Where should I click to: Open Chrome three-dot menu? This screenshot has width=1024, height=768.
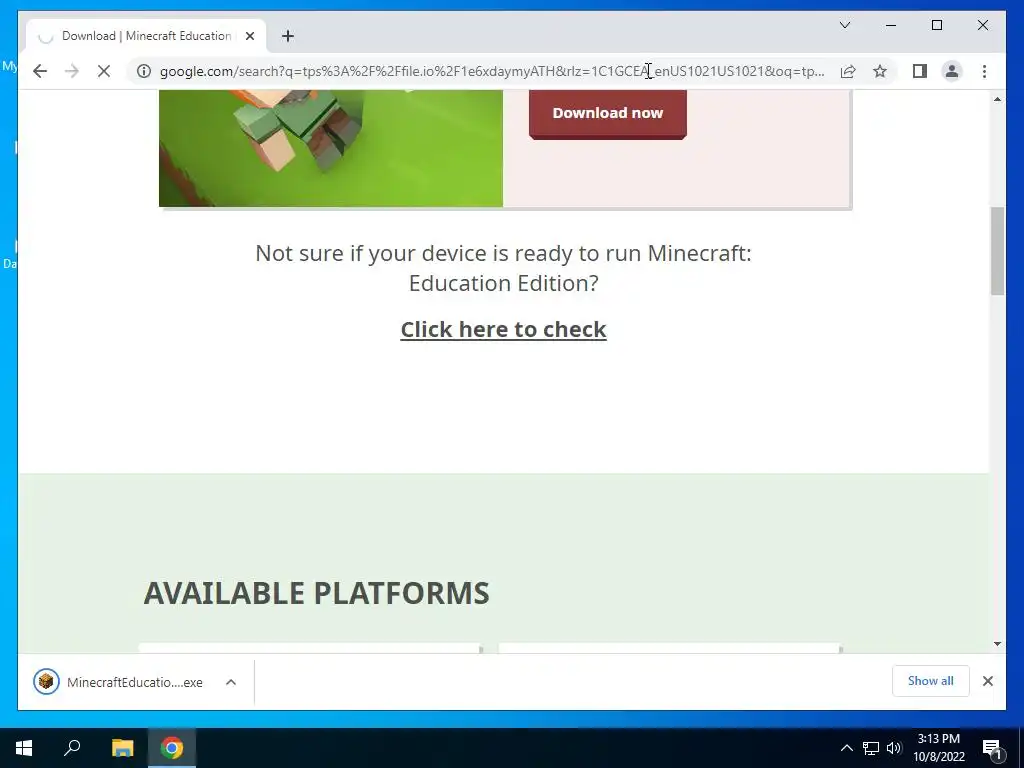(984, 71)
